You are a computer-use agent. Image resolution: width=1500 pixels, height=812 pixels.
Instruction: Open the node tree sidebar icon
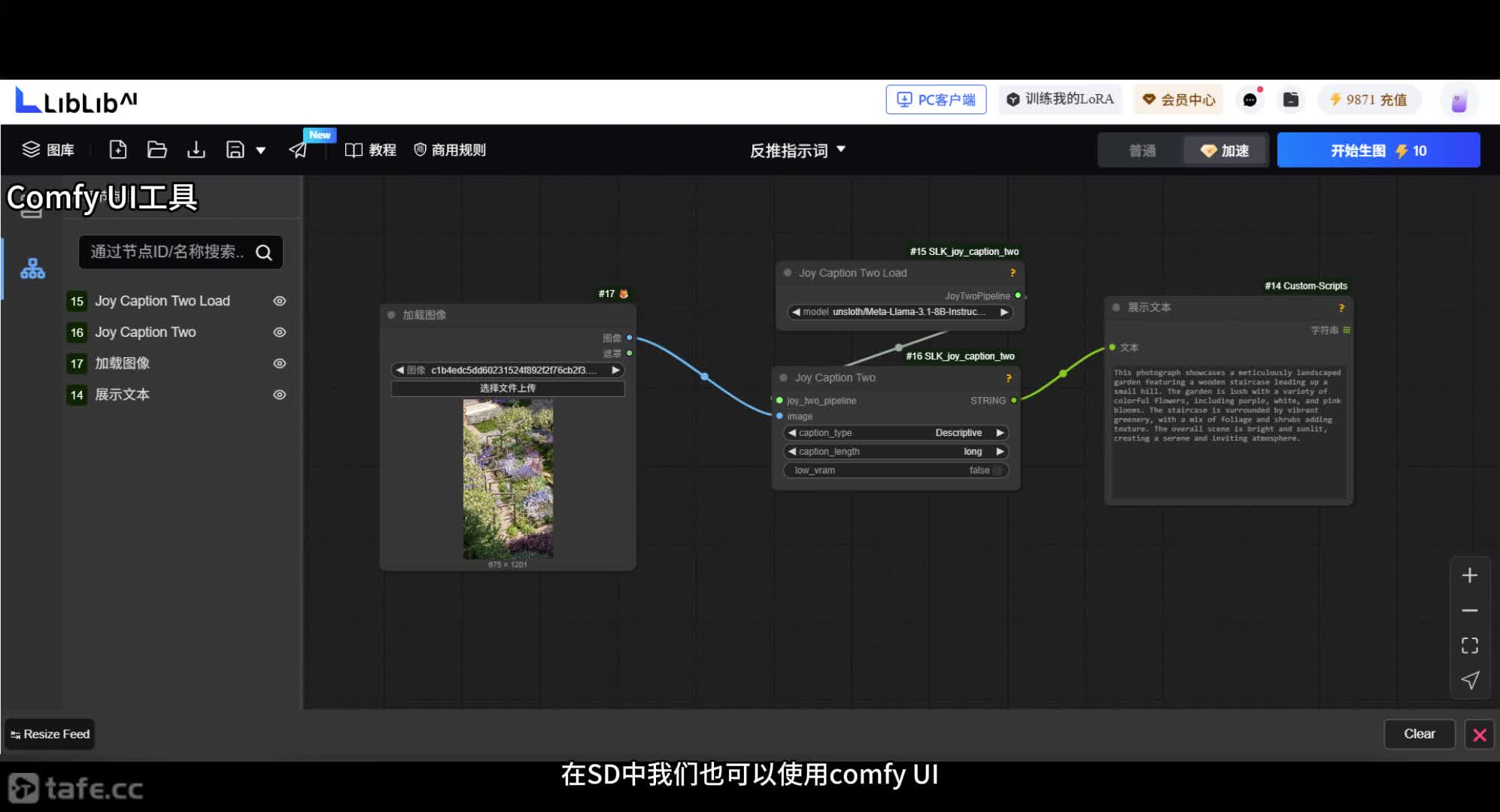(x=32, y=268)
